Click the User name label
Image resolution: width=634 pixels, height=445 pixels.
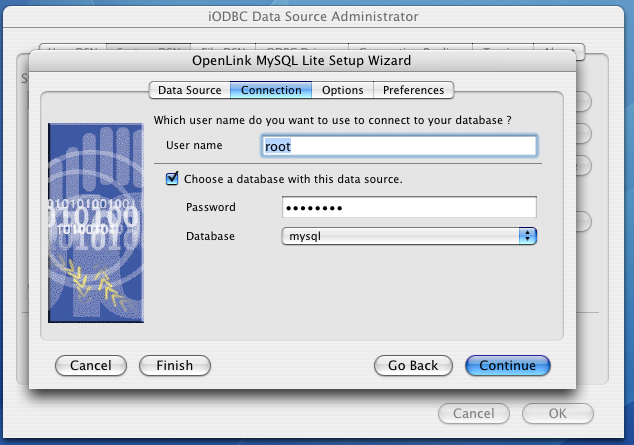tap(194, 145)
